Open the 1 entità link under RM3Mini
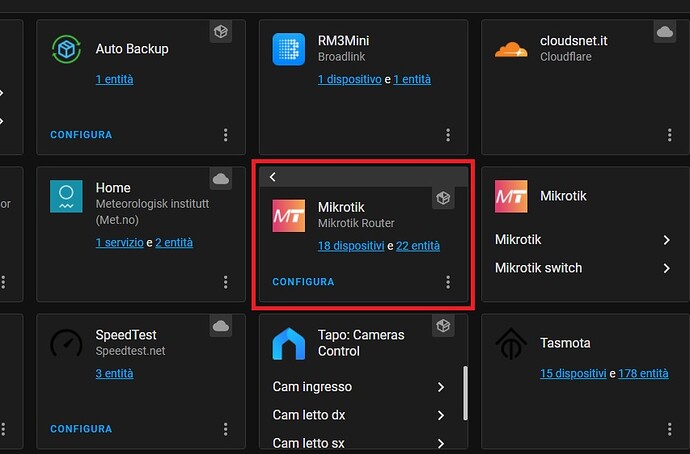690x454 pixels. [x=412, y=79]
